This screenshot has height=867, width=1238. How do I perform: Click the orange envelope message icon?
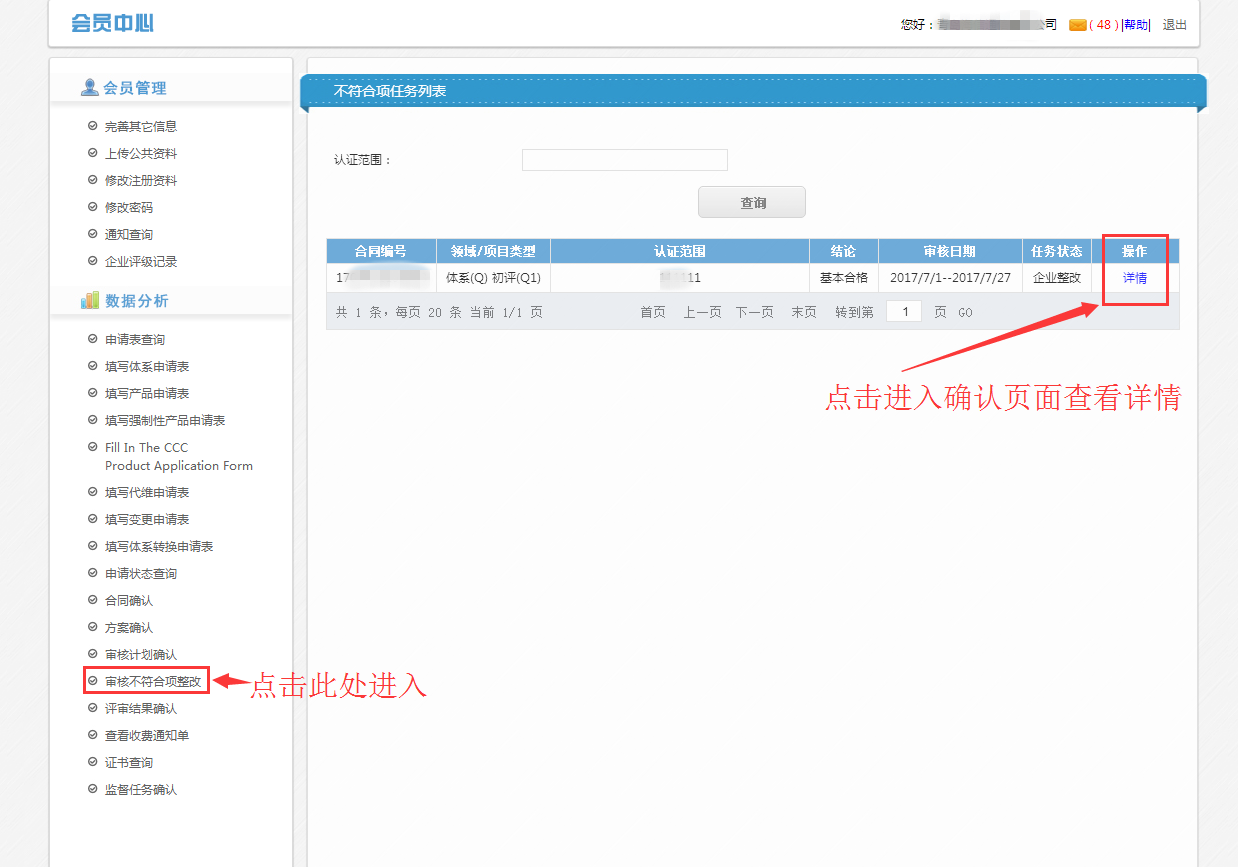point(1077,25)
